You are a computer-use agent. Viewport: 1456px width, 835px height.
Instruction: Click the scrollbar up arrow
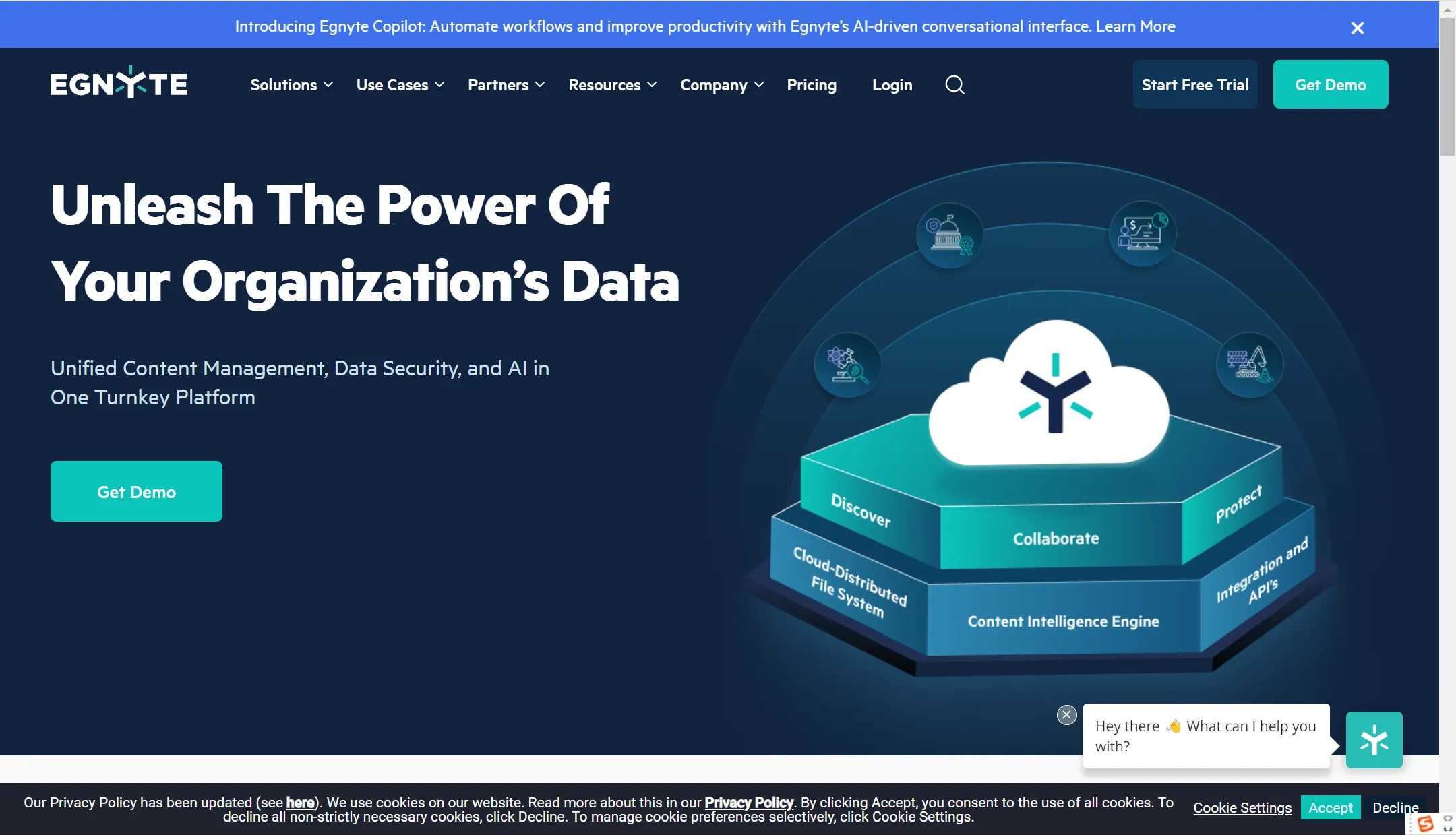(x=1448, y=9)
